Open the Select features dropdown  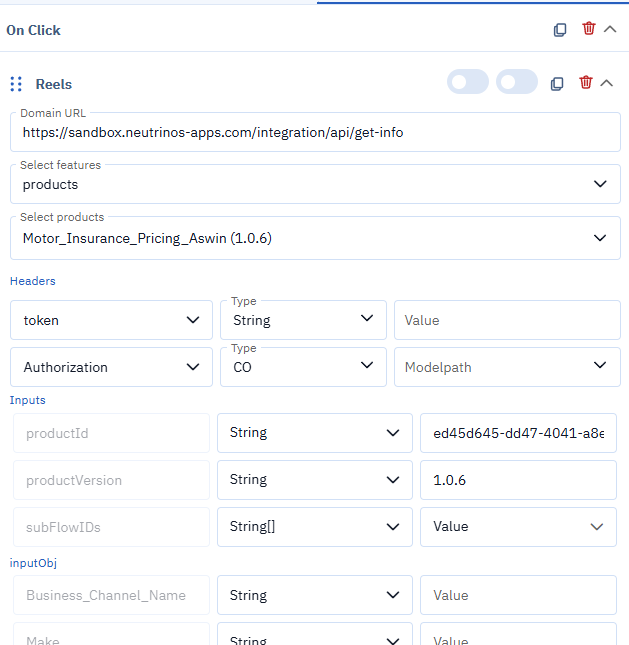click(315, 184)
